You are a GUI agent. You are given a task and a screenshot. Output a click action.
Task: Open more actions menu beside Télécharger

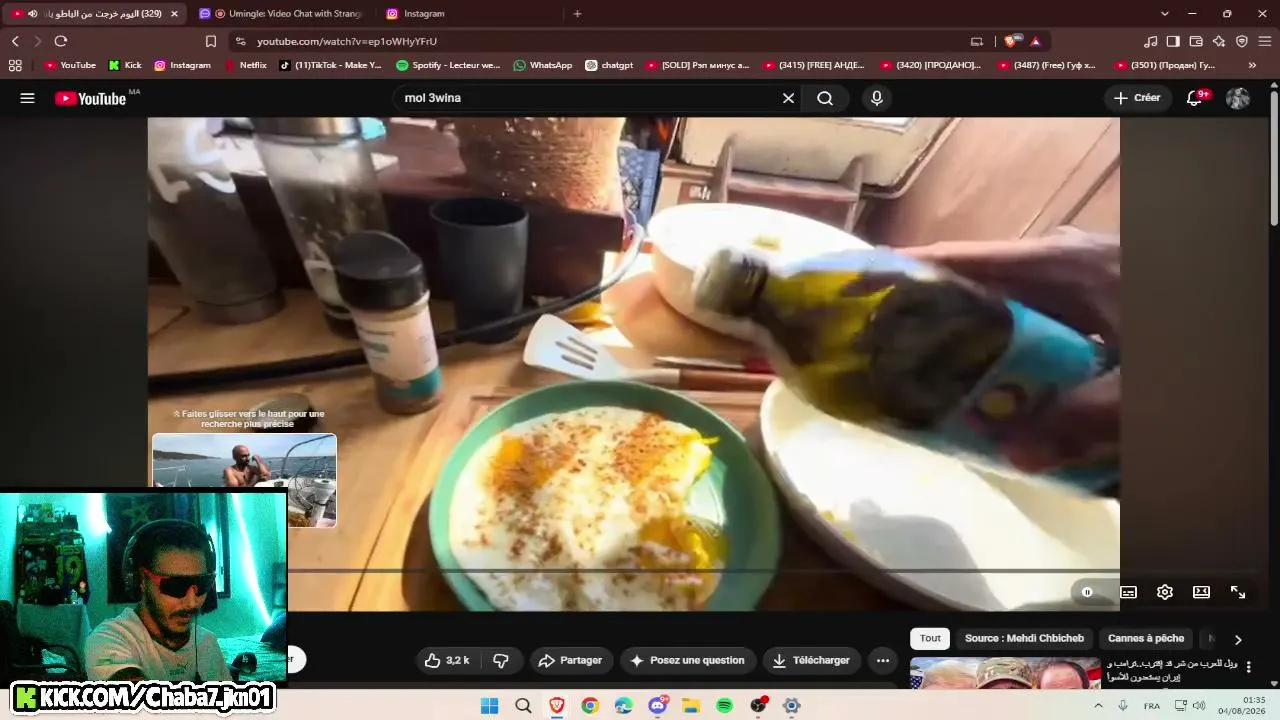[882, 660]
